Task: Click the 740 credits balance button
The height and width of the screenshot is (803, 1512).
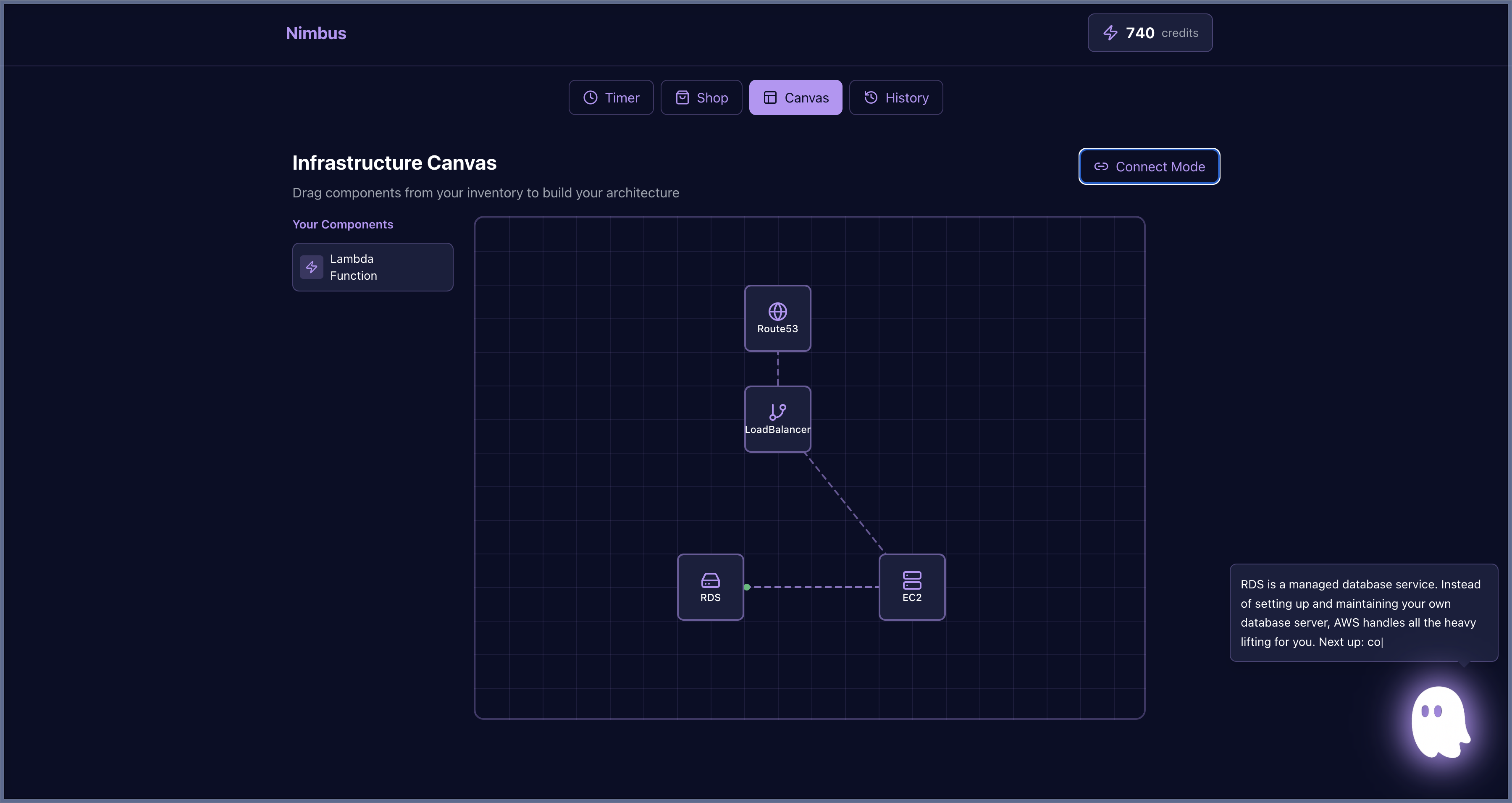Action: click(1149, 33)
